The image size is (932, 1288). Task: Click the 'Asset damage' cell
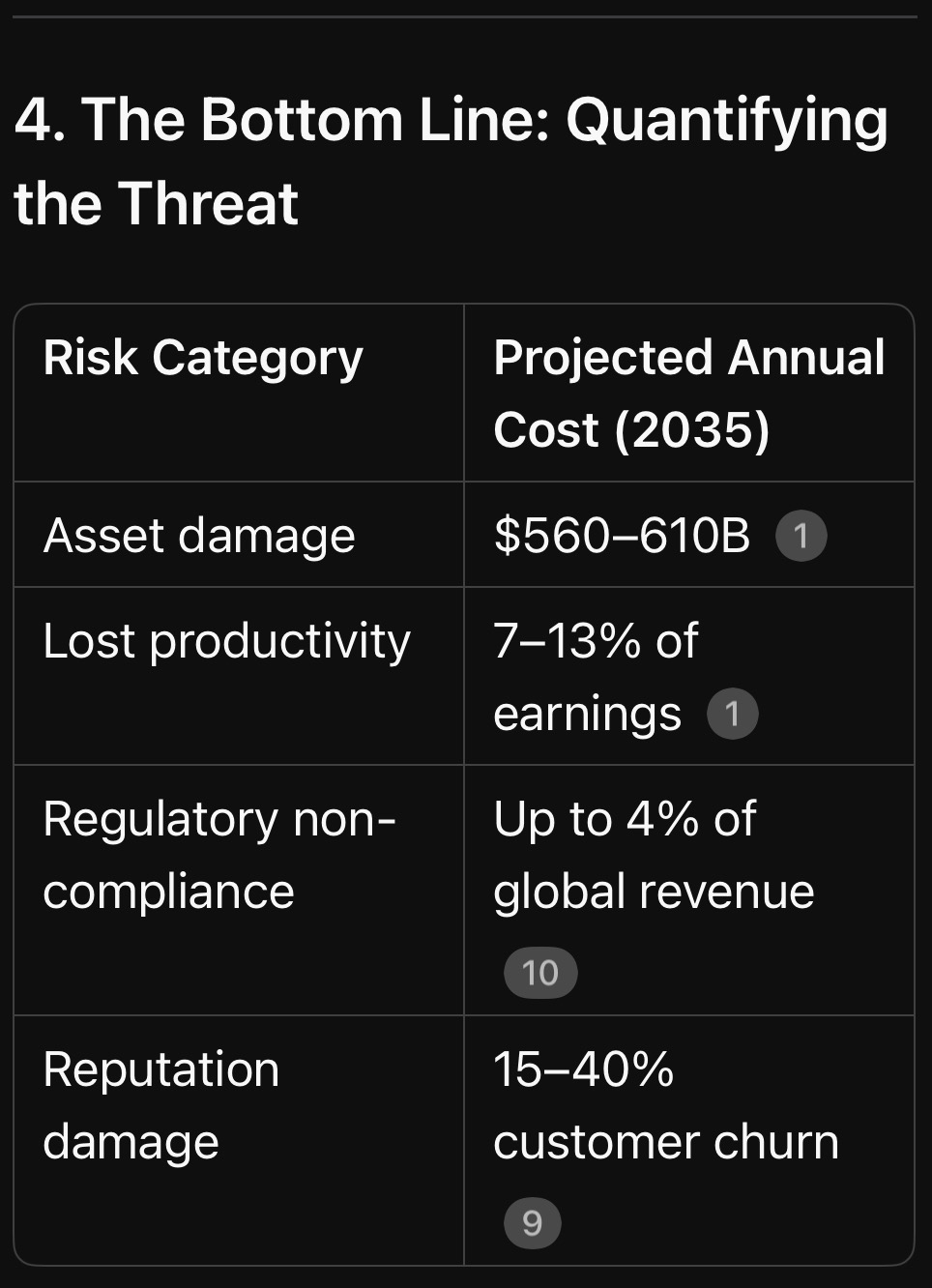point(199,536)
